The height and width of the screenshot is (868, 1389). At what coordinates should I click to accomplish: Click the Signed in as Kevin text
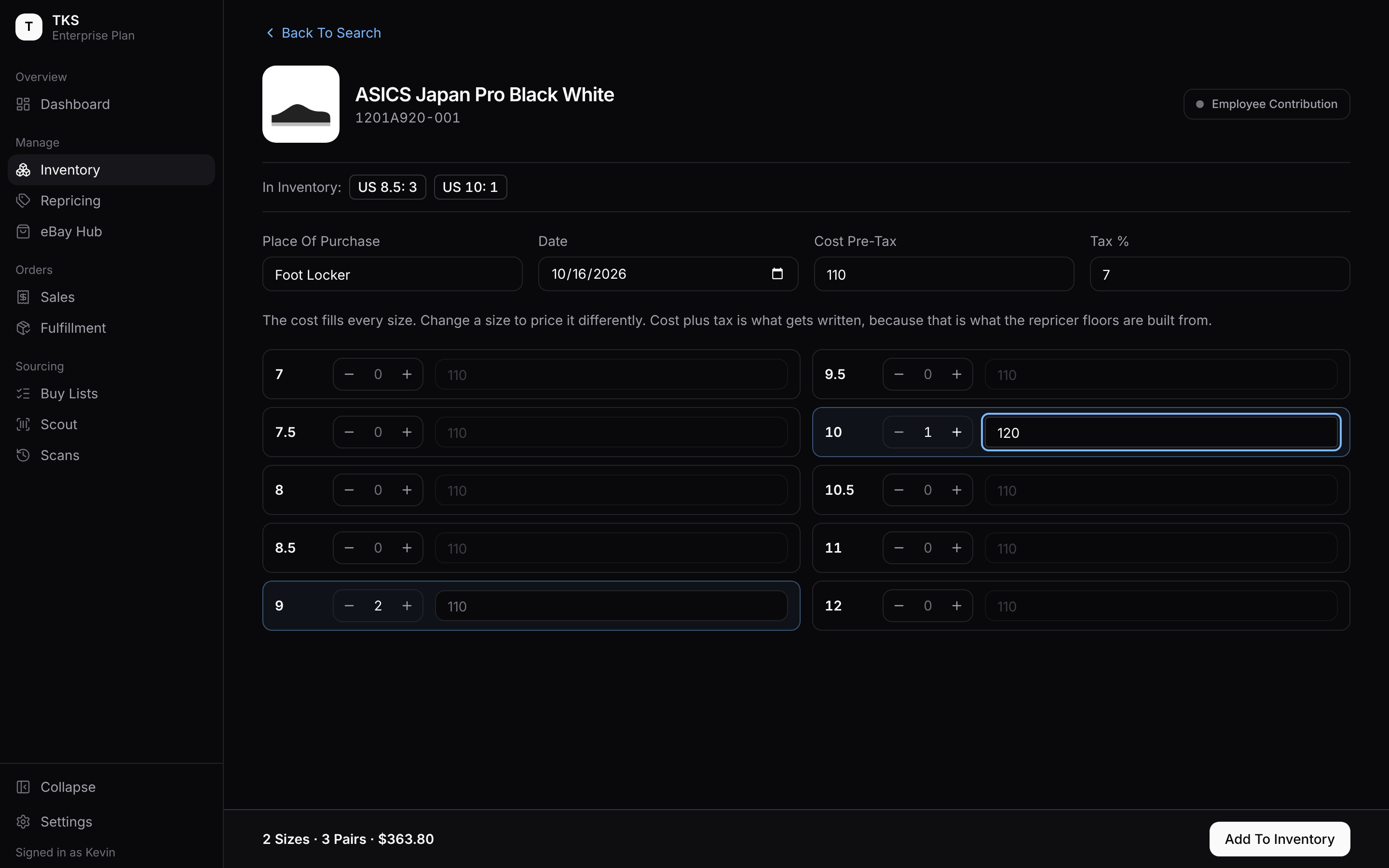click(x=66, y=852)
